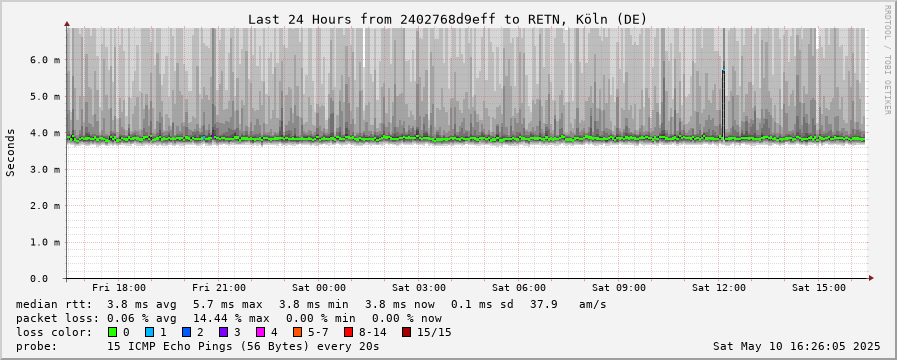Click the light blue loss color 1 swatch

click(149, 332)
